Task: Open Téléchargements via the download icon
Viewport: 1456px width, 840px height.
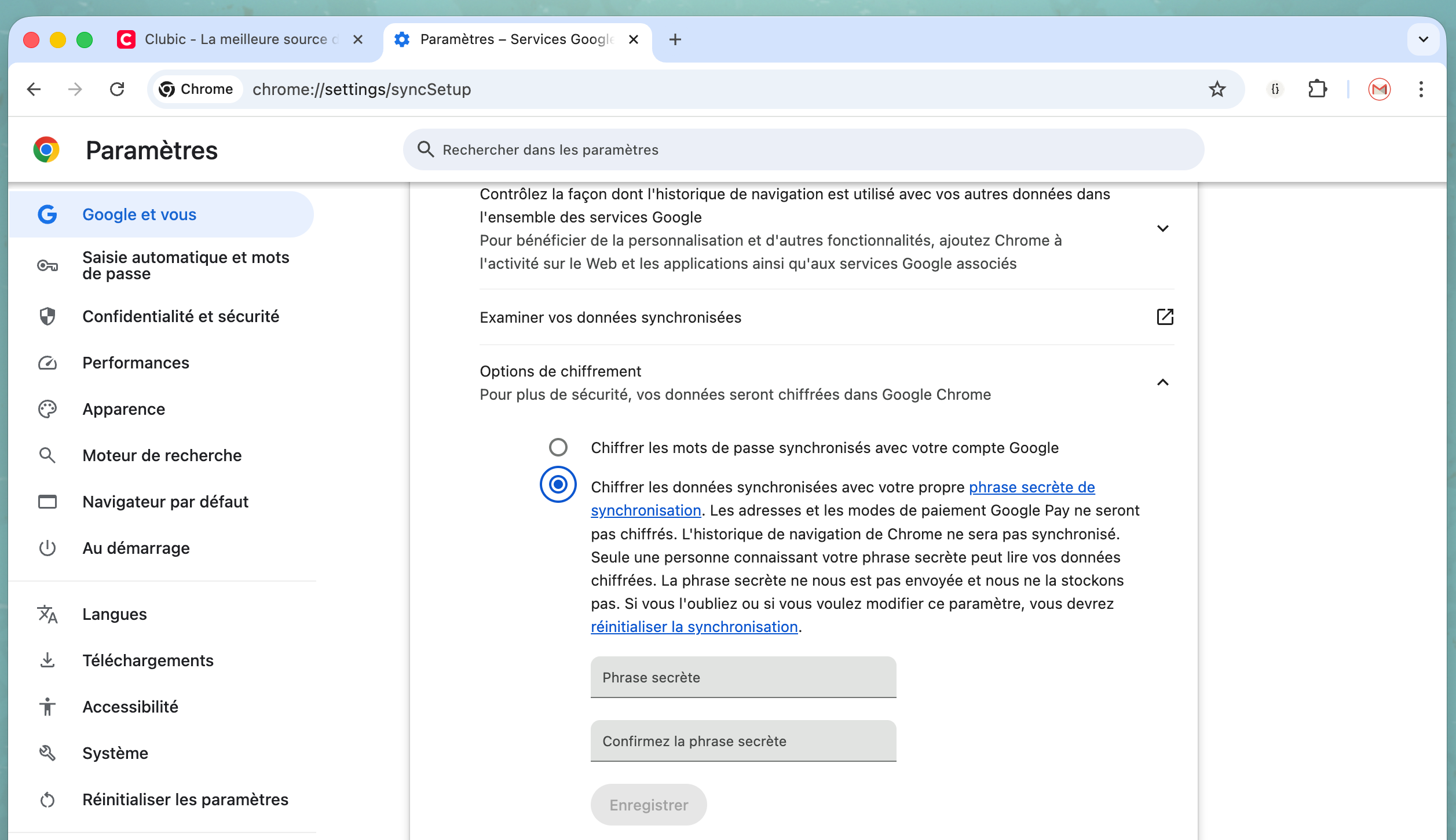Action: tap(47, 660)
